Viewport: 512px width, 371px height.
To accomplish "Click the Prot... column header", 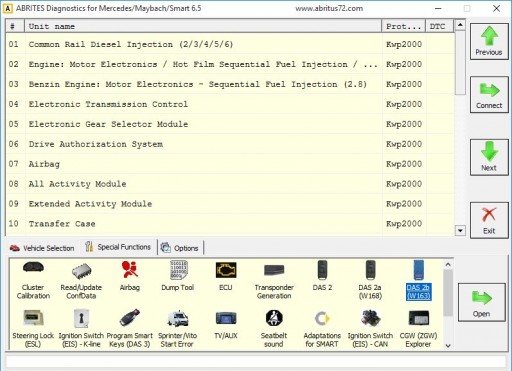I will pyautogui.click(x=404, y=26).
